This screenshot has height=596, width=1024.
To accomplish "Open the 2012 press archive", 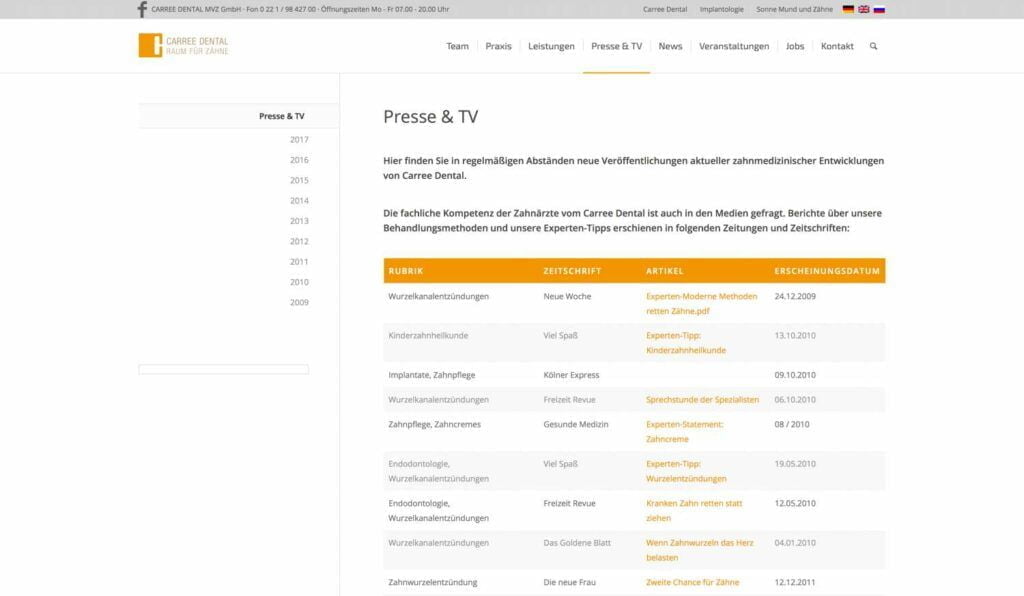I will pyautogui.click(x=299, y=242).
